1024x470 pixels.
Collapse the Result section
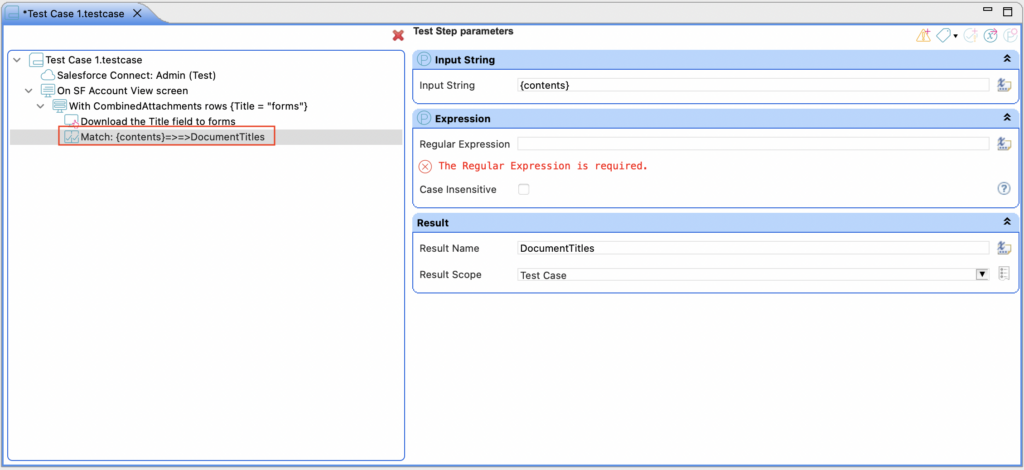pyautogui.click(x=1007, y=223)
